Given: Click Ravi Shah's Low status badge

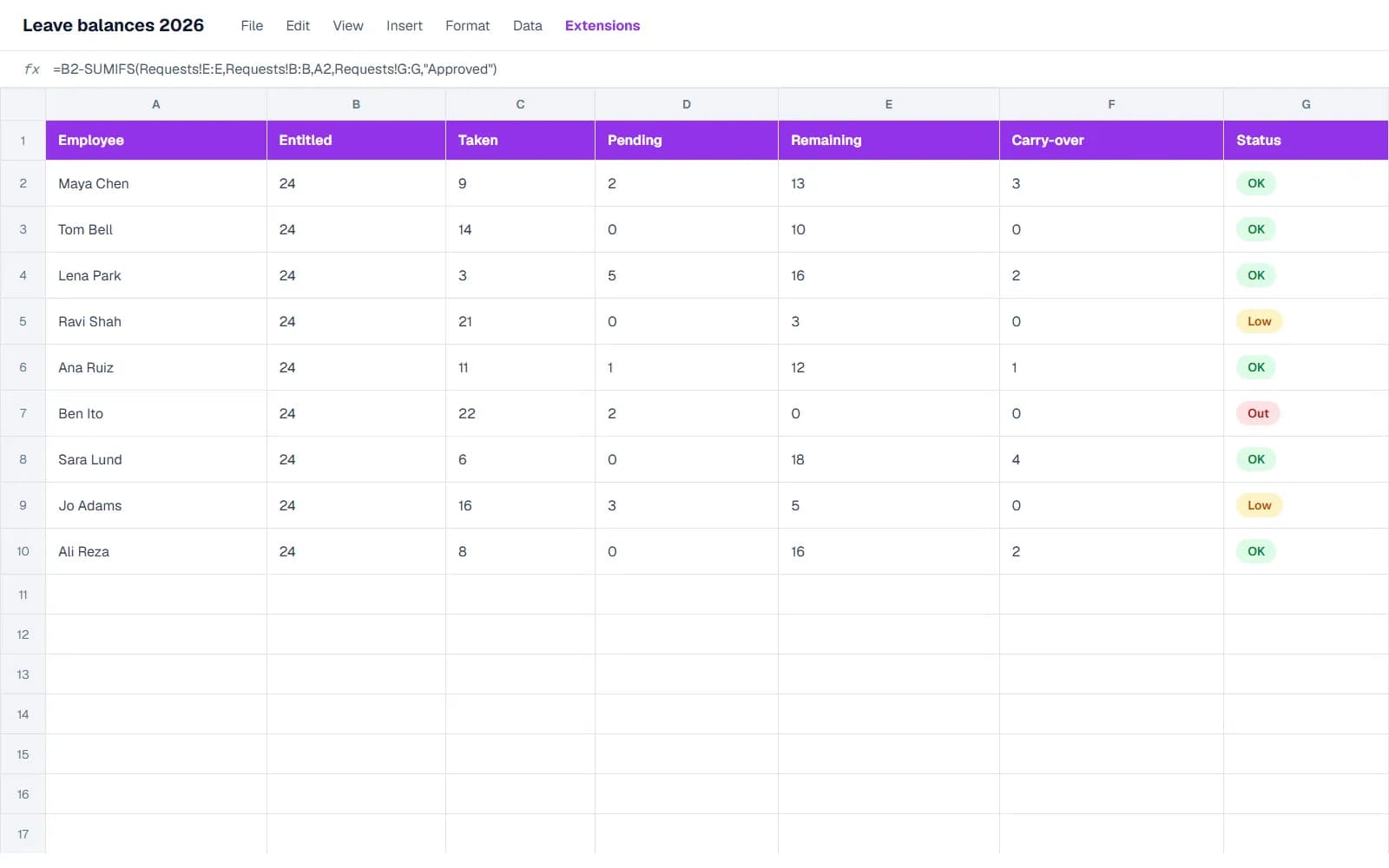Looking at the screenshot, I should pyautogui.click(x=1259, y=321).
